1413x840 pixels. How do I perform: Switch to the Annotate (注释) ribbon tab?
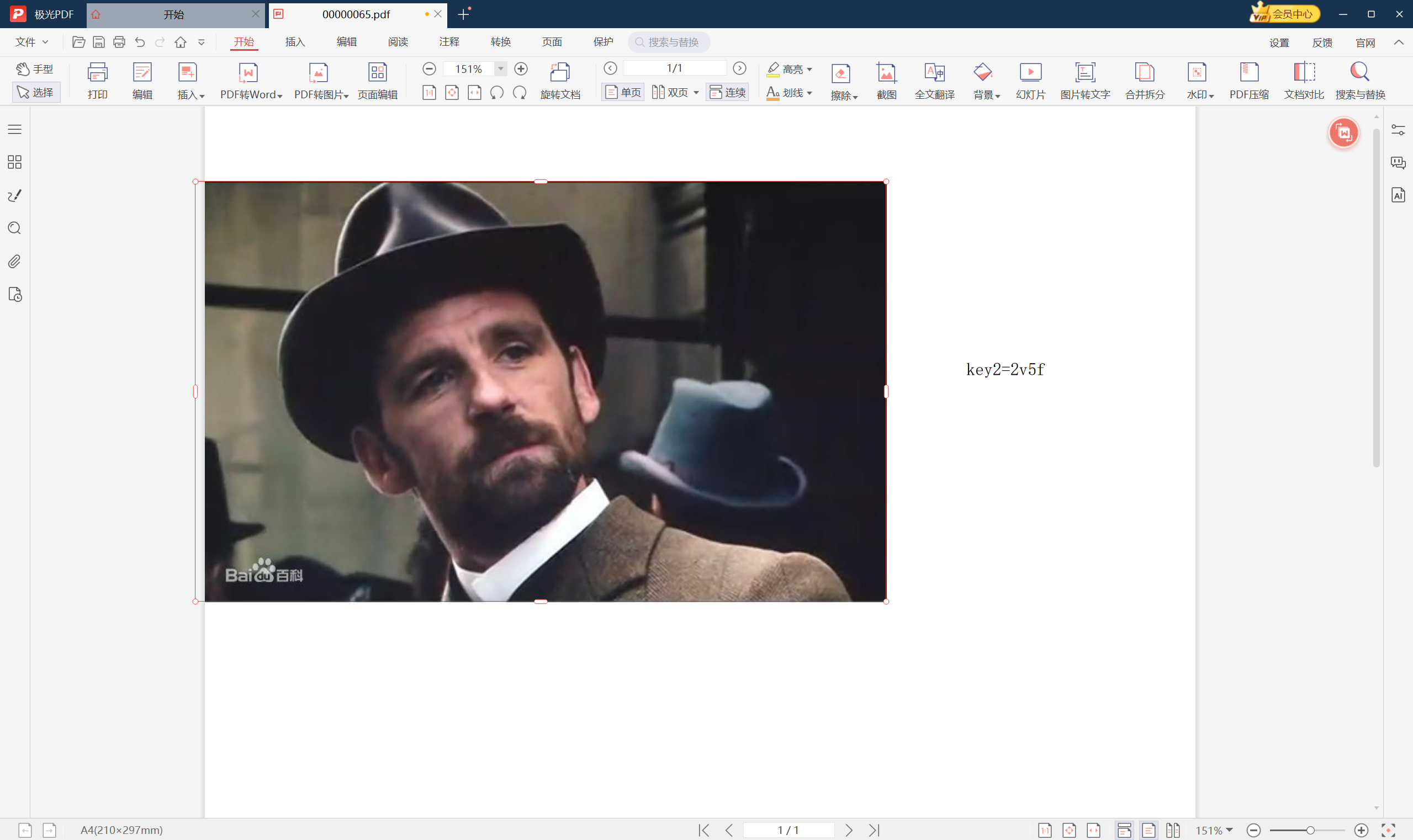tap(449, 42)
